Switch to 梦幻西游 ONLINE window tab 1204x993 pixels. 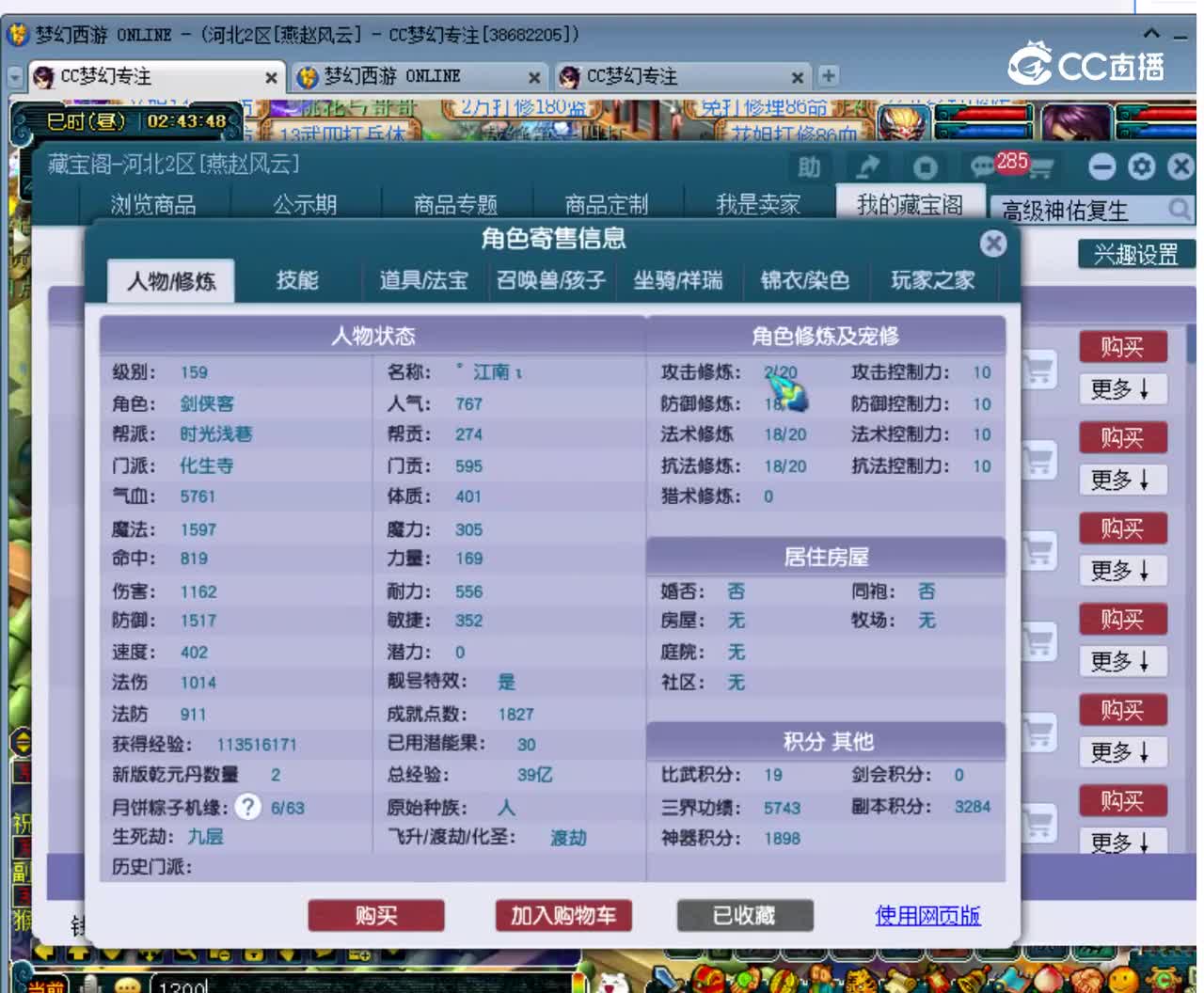(419, 76)
